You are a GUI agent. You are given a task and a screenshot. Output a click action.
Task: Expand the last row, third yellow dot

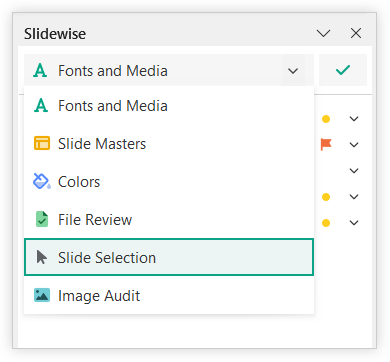click(354, 222)
